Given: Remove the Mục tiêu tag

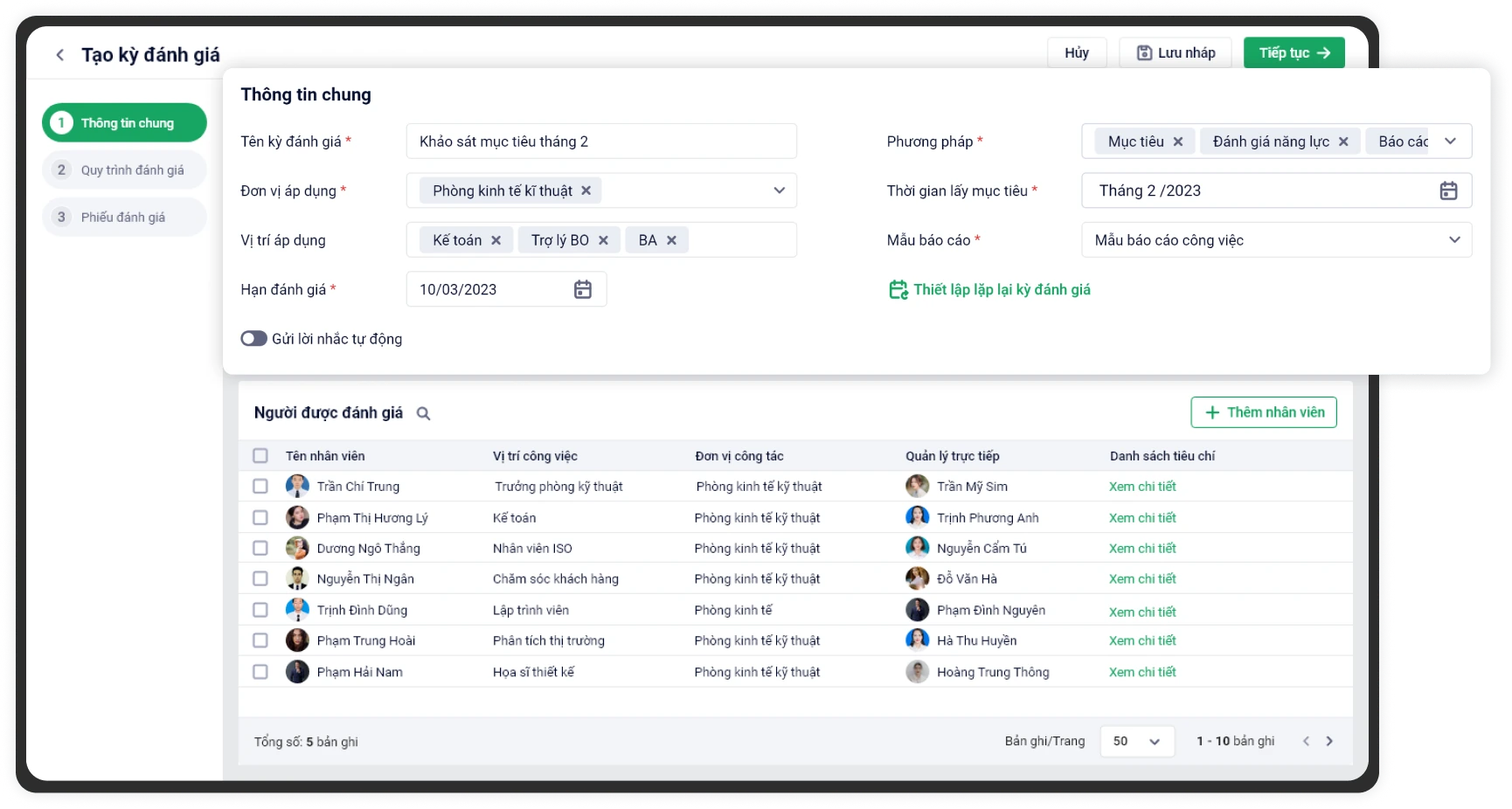Looking at the screenshot, I should coord(1178,142).
